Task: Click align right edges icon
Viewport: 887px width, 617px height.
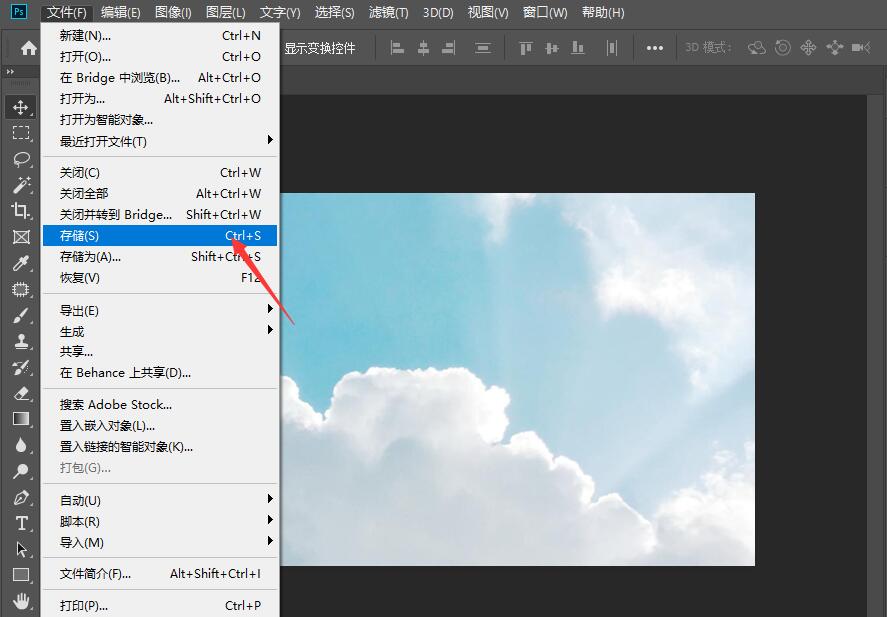Action: point(449,48)
